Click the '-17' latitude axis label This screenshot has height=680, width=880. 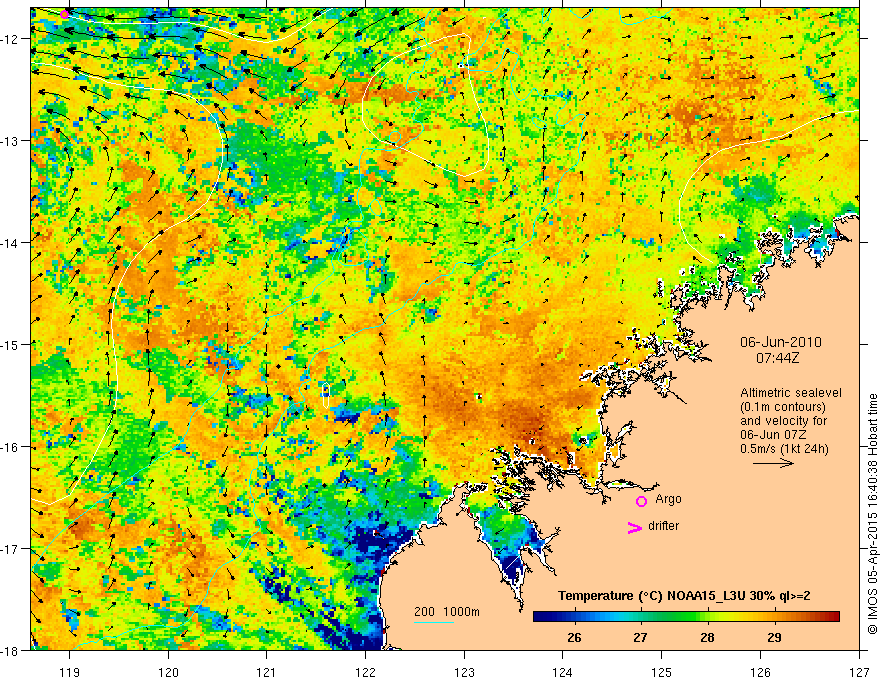(12, 549)
